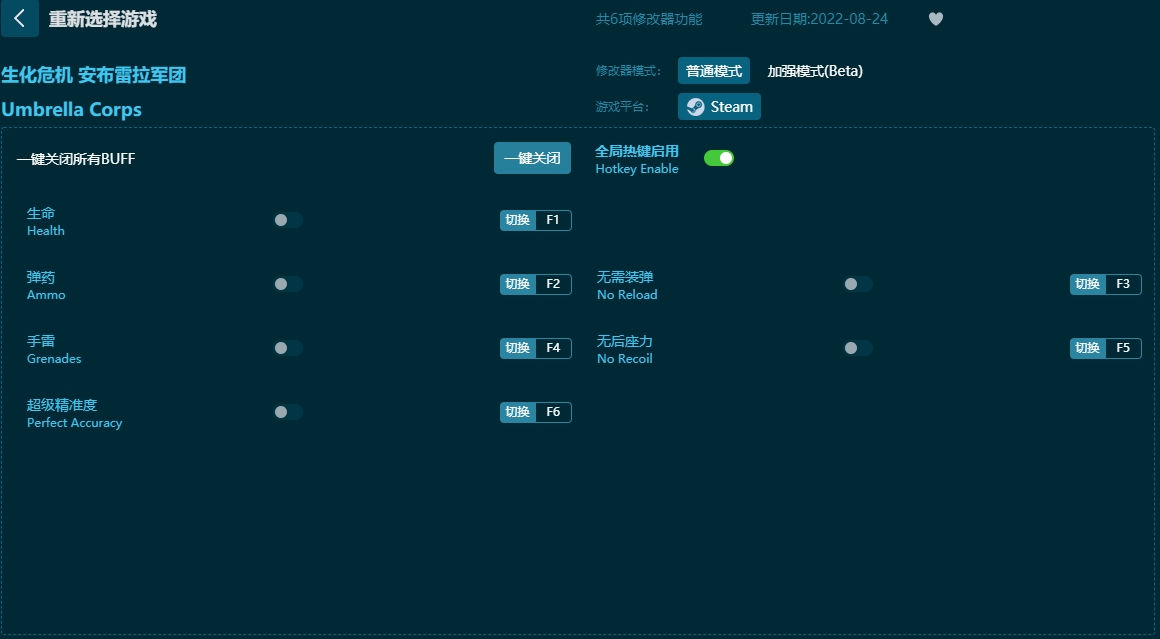
Task: Click the 更新日期:2022-08-24 text
Action: [819, 19]
